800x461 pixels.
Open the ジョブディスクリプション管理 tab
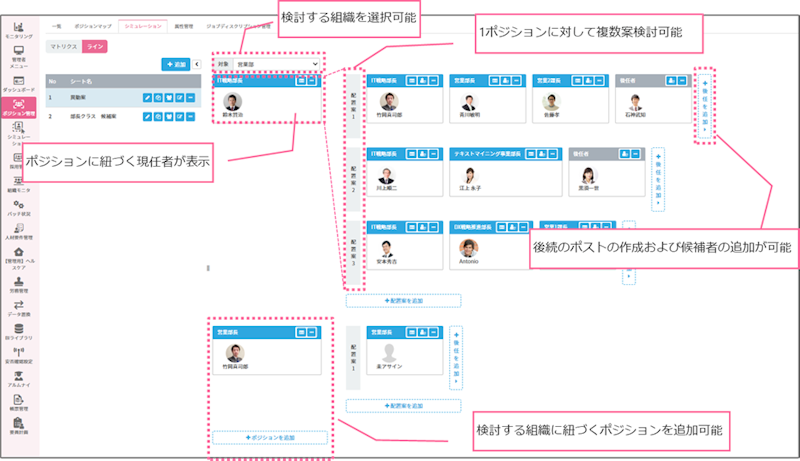239,26
